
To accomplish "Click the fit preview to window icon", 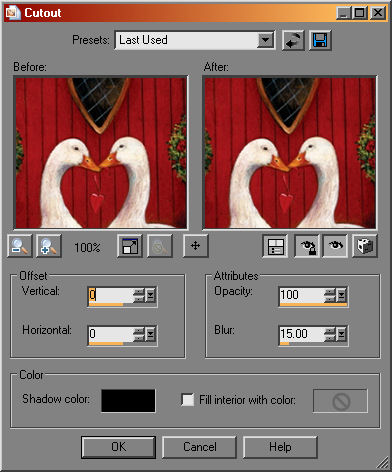I will tap(130, 246).
